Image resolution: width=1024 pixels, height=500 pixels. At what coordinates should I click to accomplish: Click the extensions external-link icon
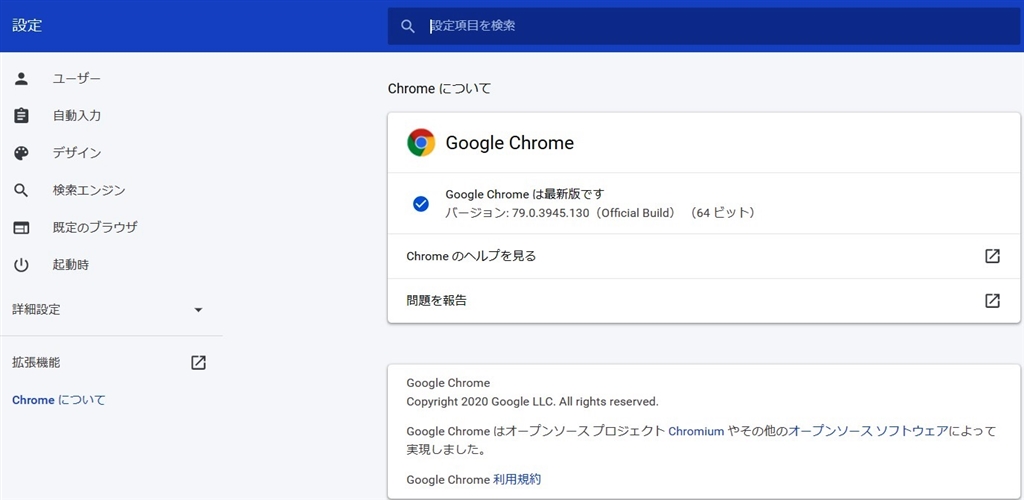click(198, 362)
